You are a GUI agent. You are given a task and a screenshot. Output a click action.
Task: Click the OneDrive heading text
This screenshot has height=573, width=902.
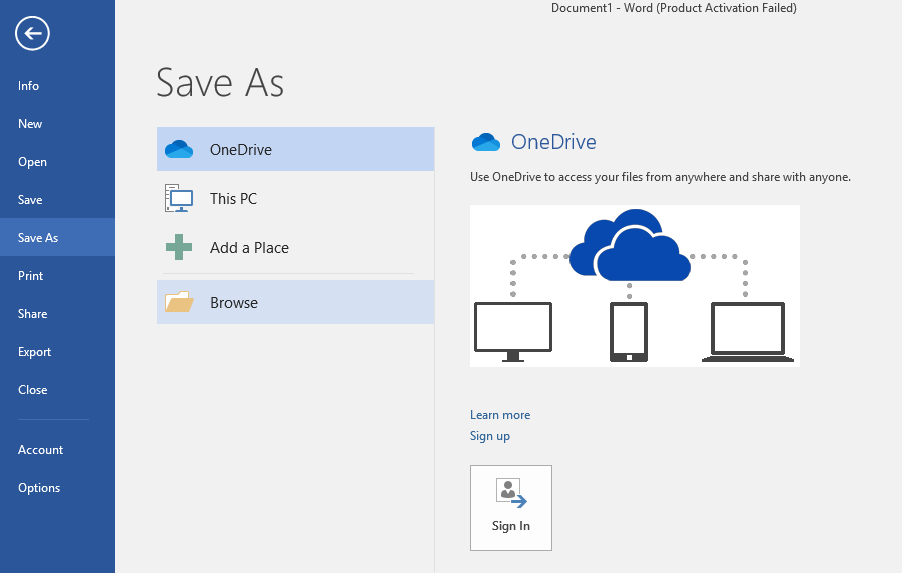(553, 142)
